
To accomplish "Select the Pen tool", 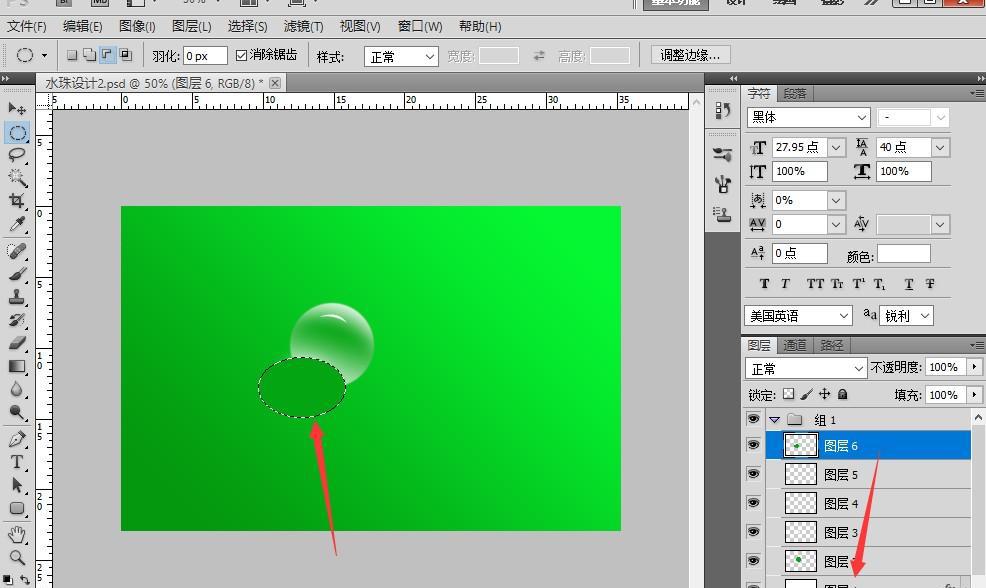I will pos(17,439).
